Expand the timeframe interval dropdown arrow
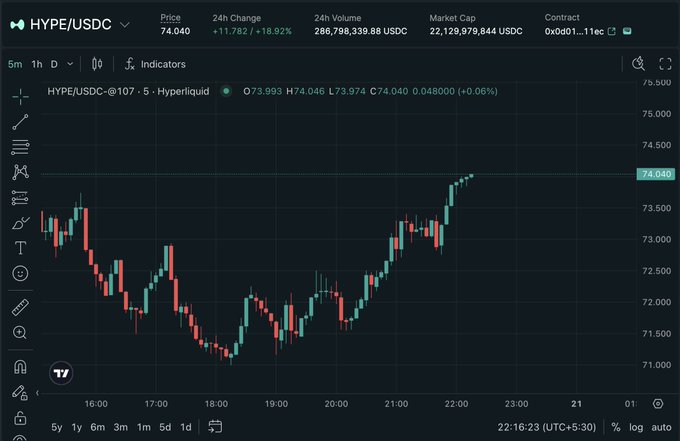This screenshot has height=441, width=680. pos(70,64)
